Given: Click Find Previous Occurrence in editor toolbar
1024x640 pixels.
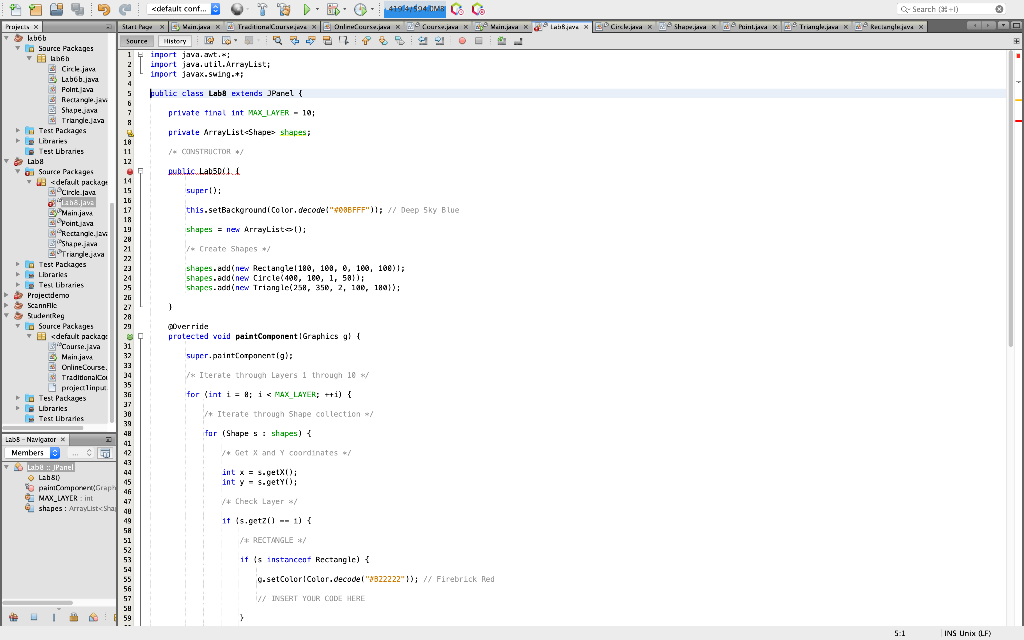Looking at the screenshot, I should [x=294, y=38].
